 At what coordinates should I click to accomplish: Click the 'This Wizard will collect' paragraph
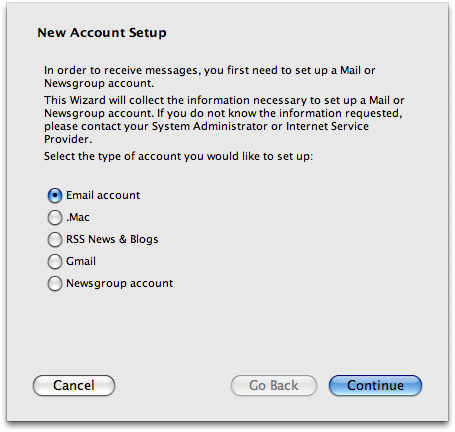click(x=224, y=120)
